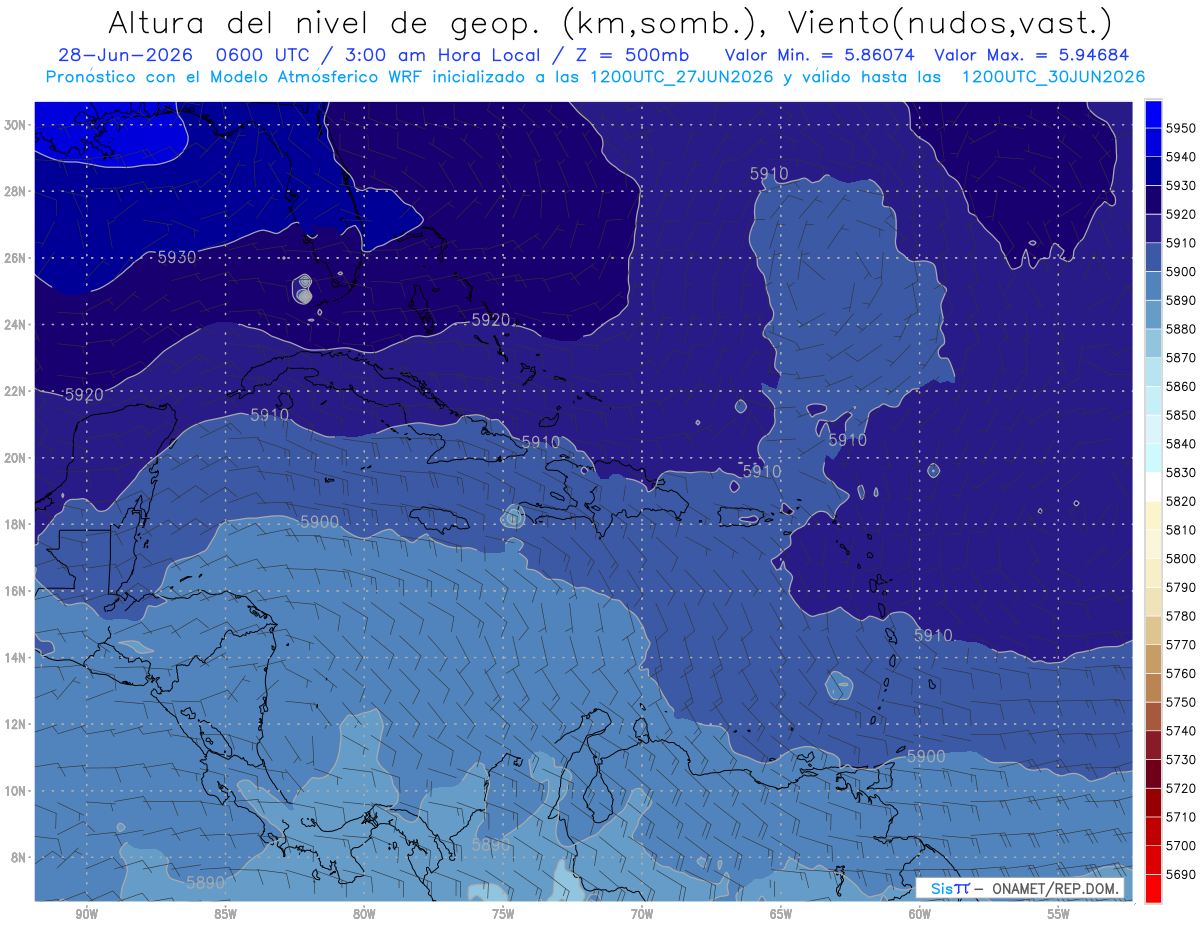Screen dimensions: 1200x927
Task: Click the 5810 color scale label
Action: (1182, 530)
